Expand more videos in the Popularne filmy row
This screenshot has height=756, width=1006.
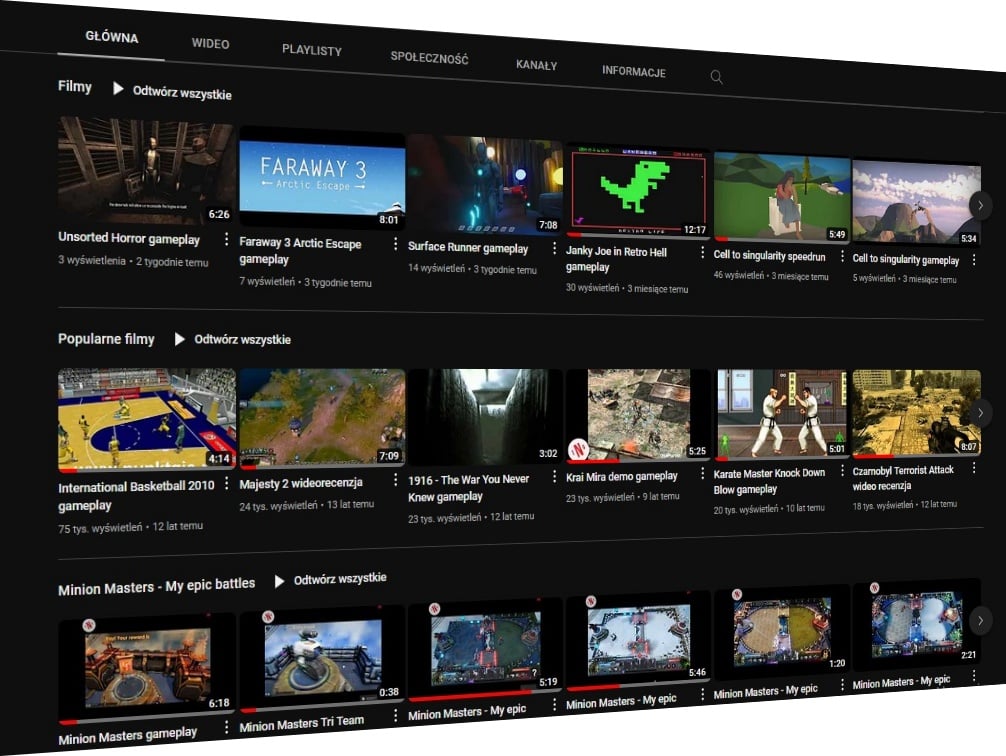coord(981,413)
